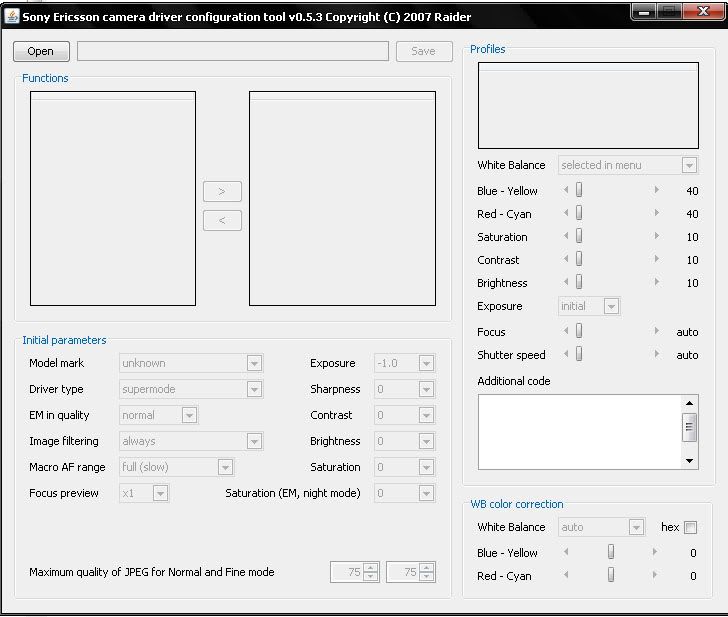The height and width of the screenshot is (617, 728).
Task: Click the file path input field
Action: (233, 51)
